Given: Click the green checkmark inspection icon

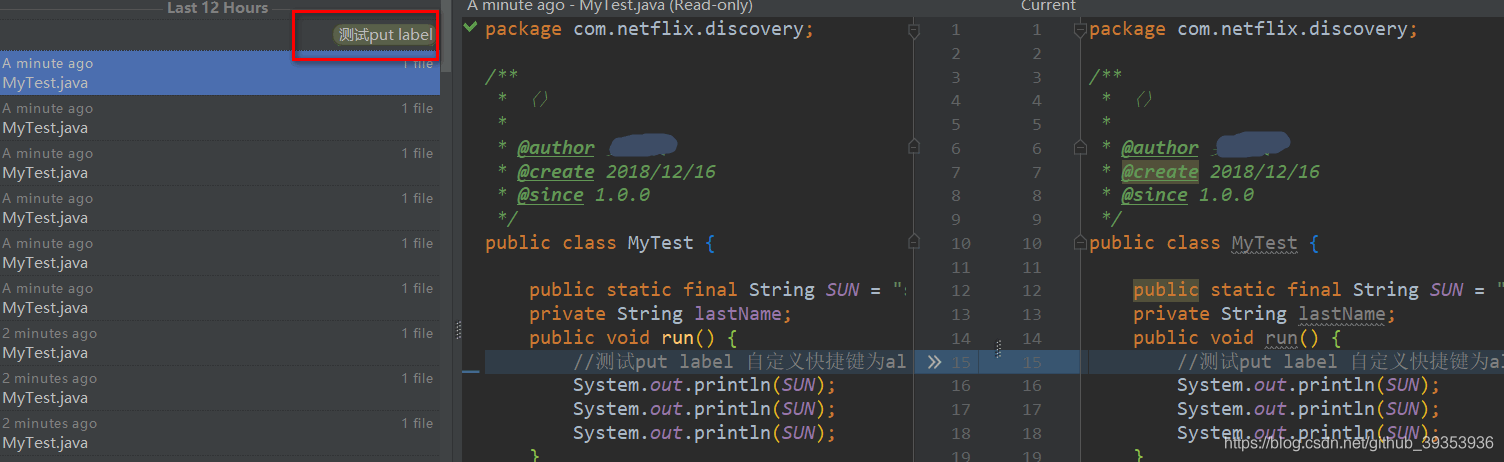Looking at the screenshot, I should coord(470,29).
